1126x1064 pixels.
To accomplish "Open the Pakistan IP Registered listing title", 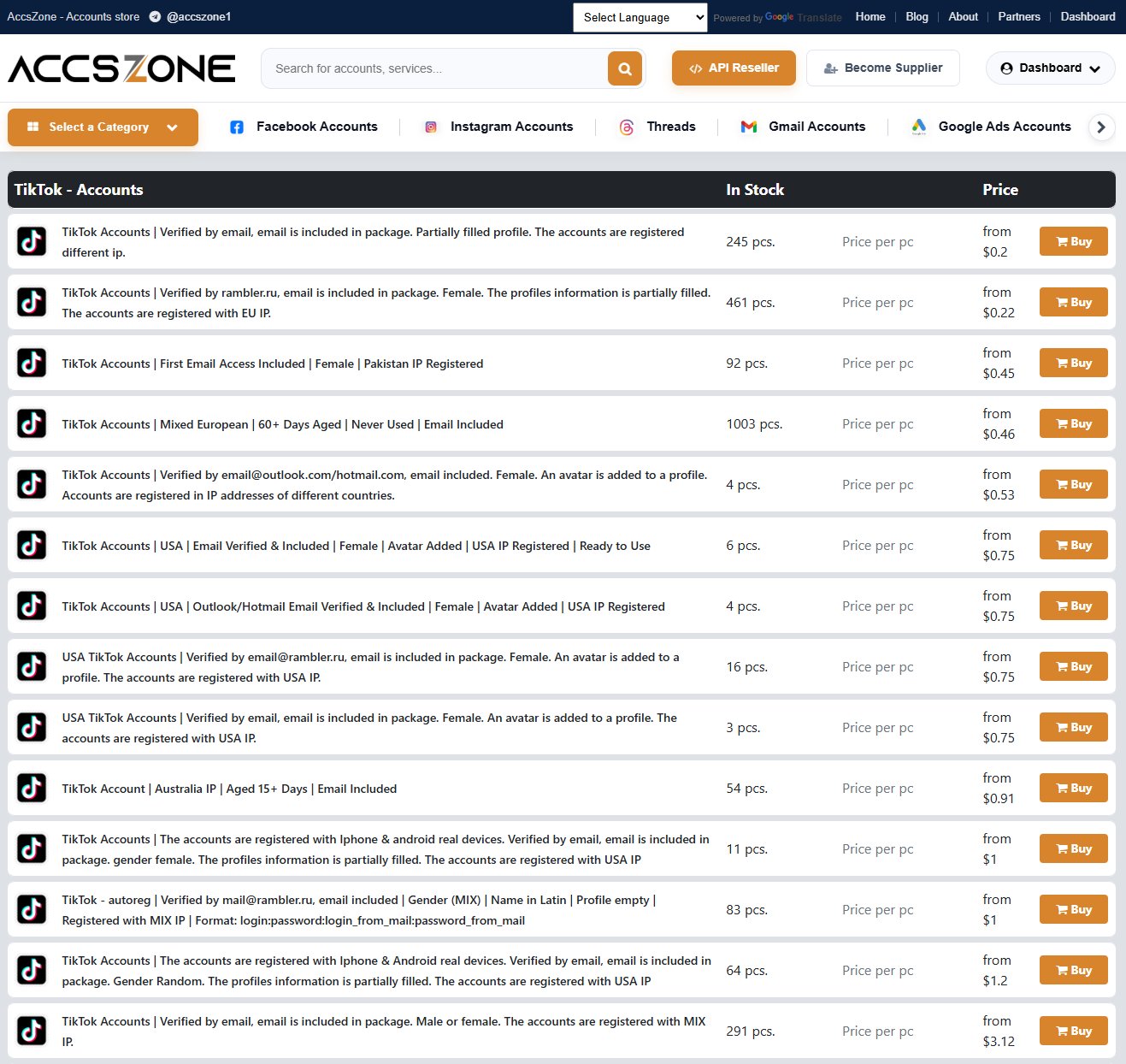I will (x=272, y=364).
